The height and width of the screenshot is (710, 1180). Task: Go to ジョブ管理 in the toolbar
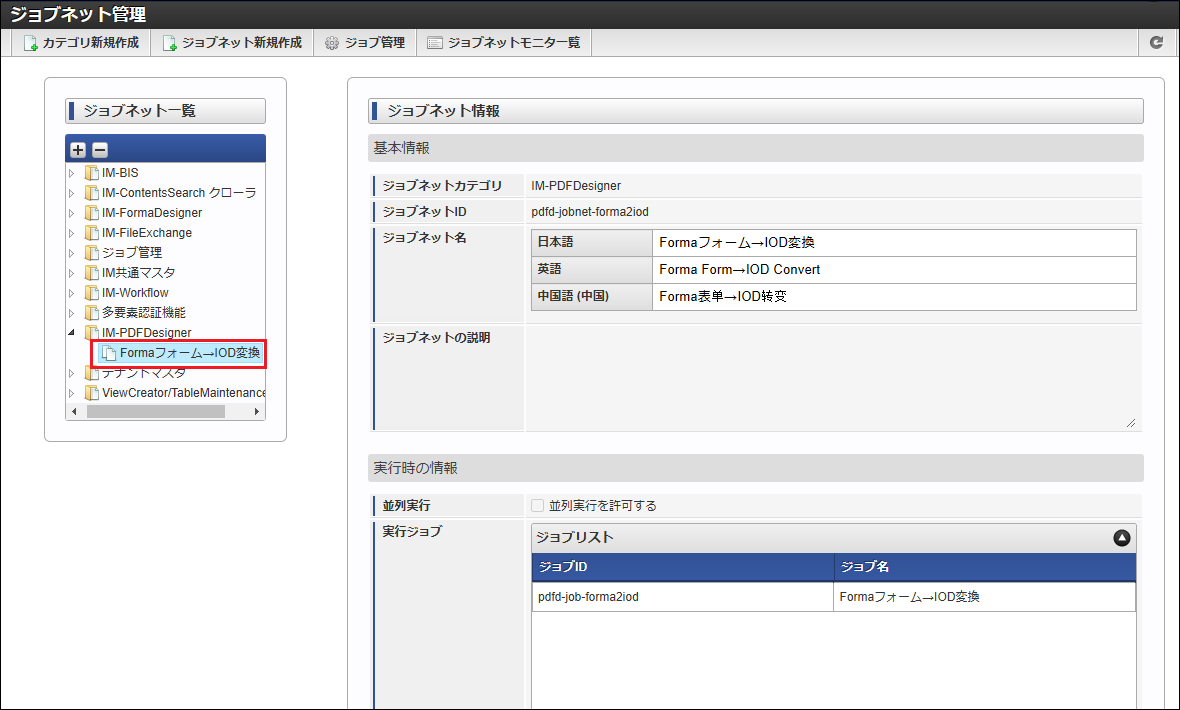point(365,43)
